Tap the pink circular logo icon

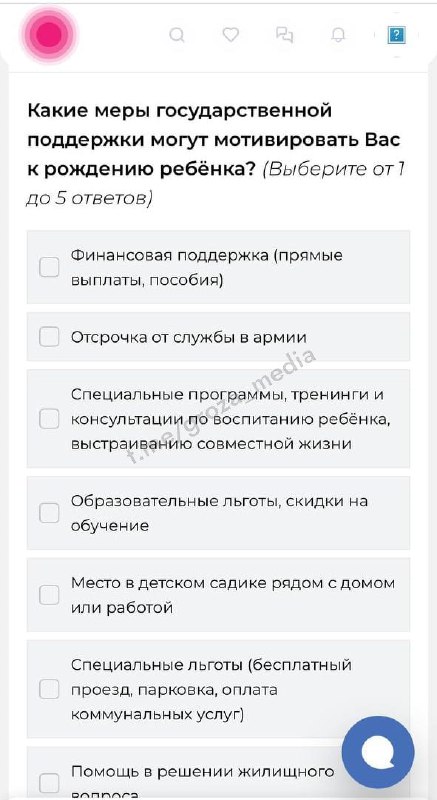pos(49,34)
